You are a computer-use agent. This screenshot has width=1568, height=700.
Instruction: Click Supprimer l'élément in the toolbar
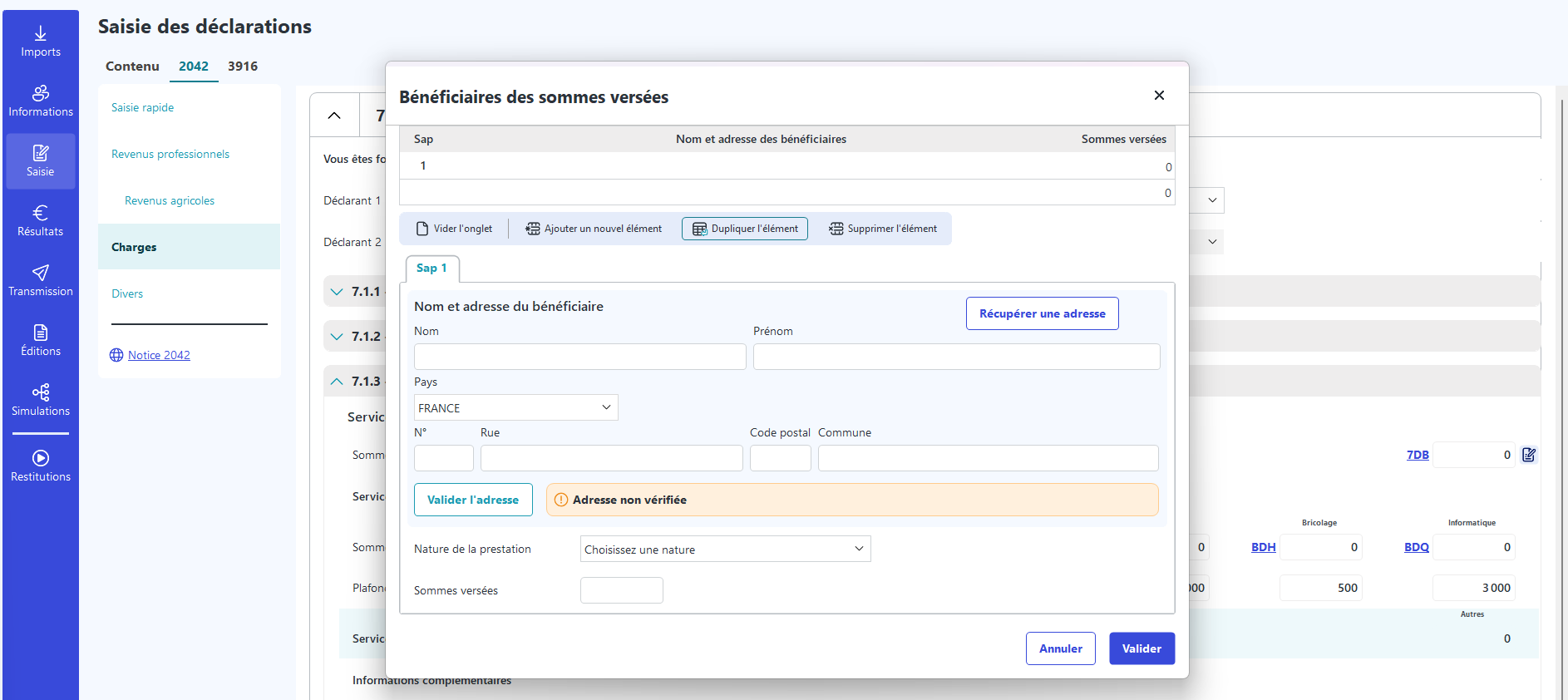click(883, 229)
